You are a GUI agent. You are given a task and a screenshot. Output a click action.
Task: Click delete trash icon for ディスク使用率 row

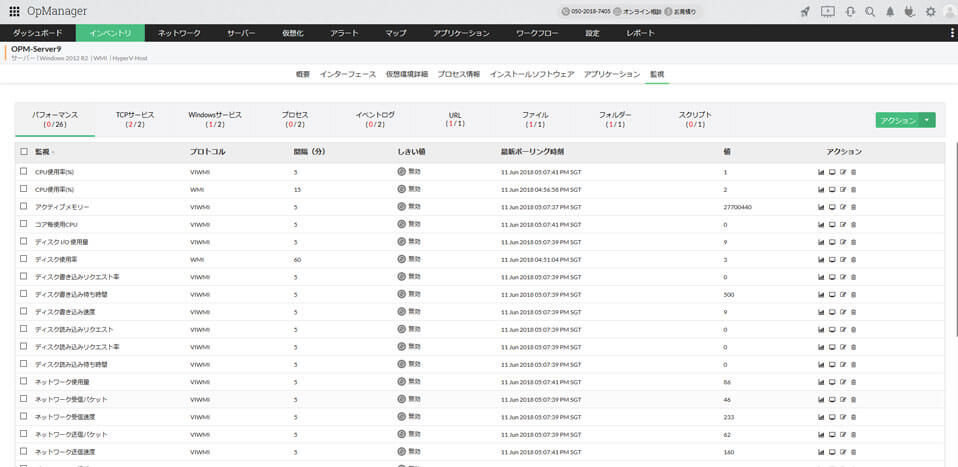point(853,259)
